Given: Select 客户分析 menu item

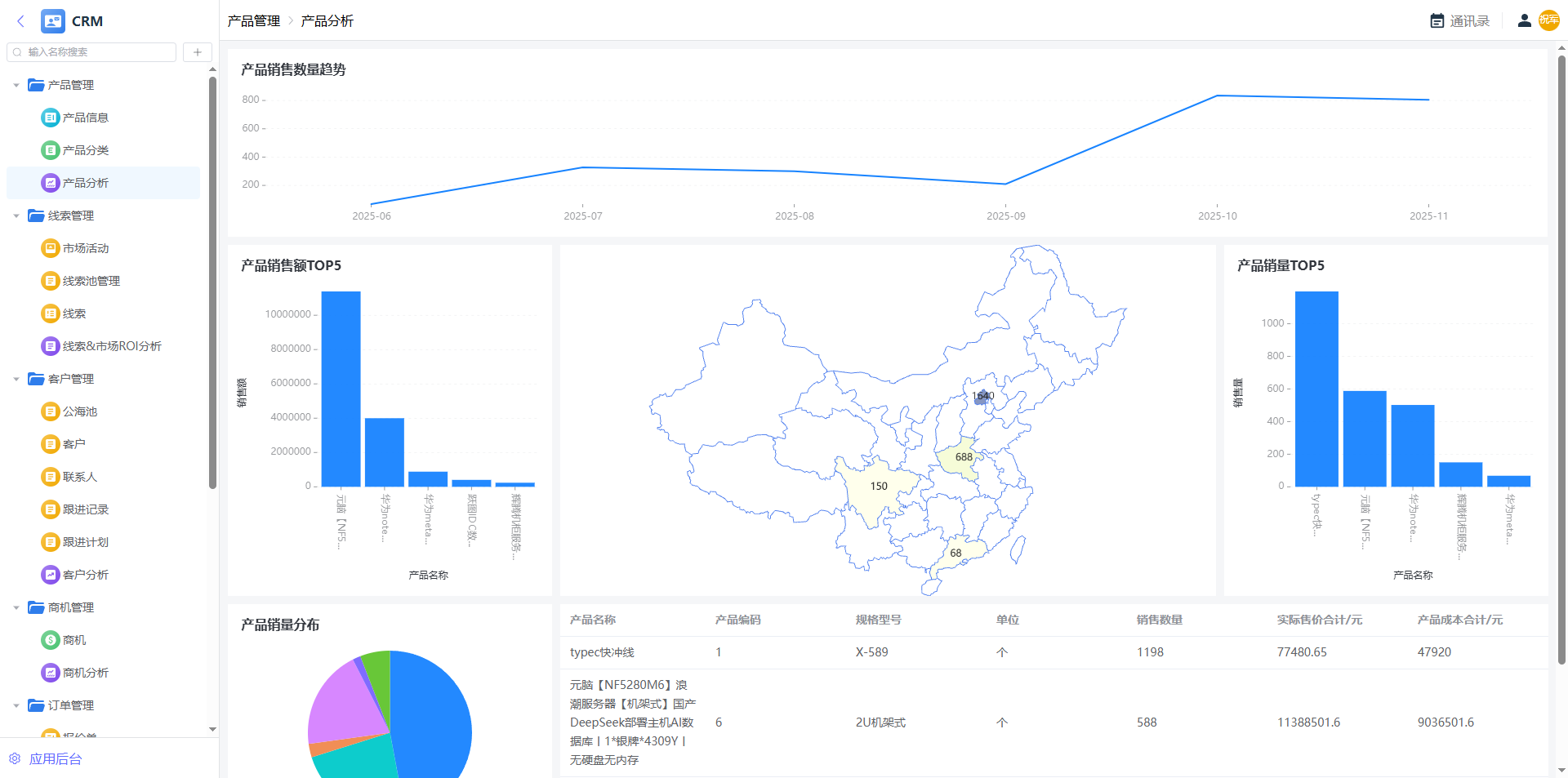Looking at the screenshot, I should [x=85, y=575].
